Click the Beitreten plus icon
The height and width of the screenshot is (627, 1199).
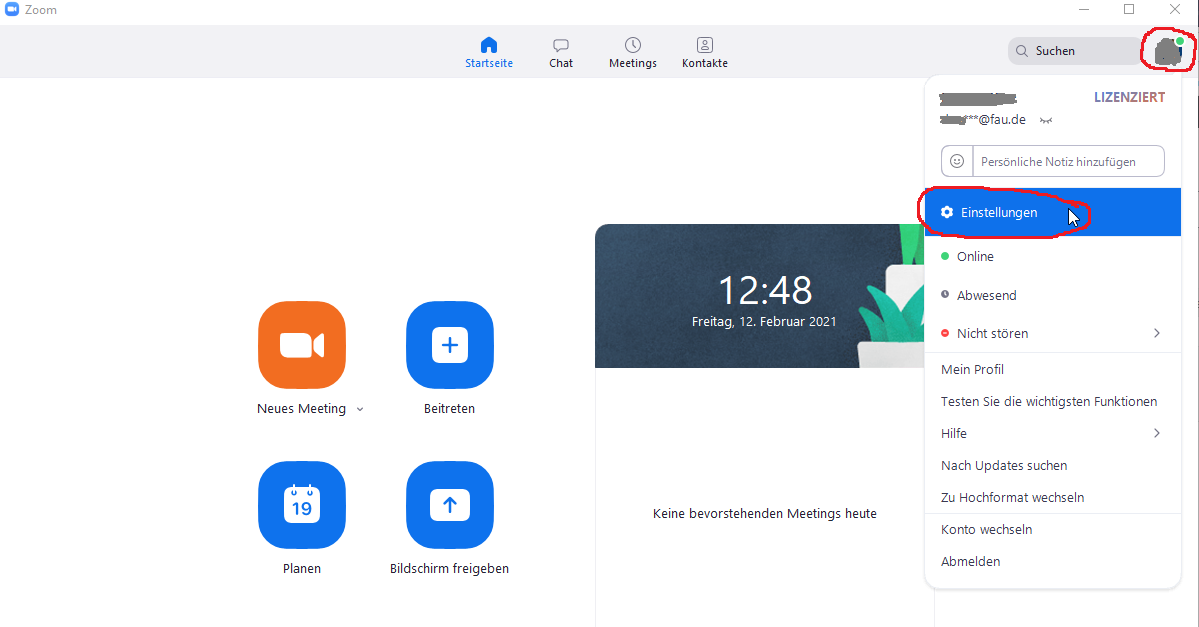coord(449,345)
